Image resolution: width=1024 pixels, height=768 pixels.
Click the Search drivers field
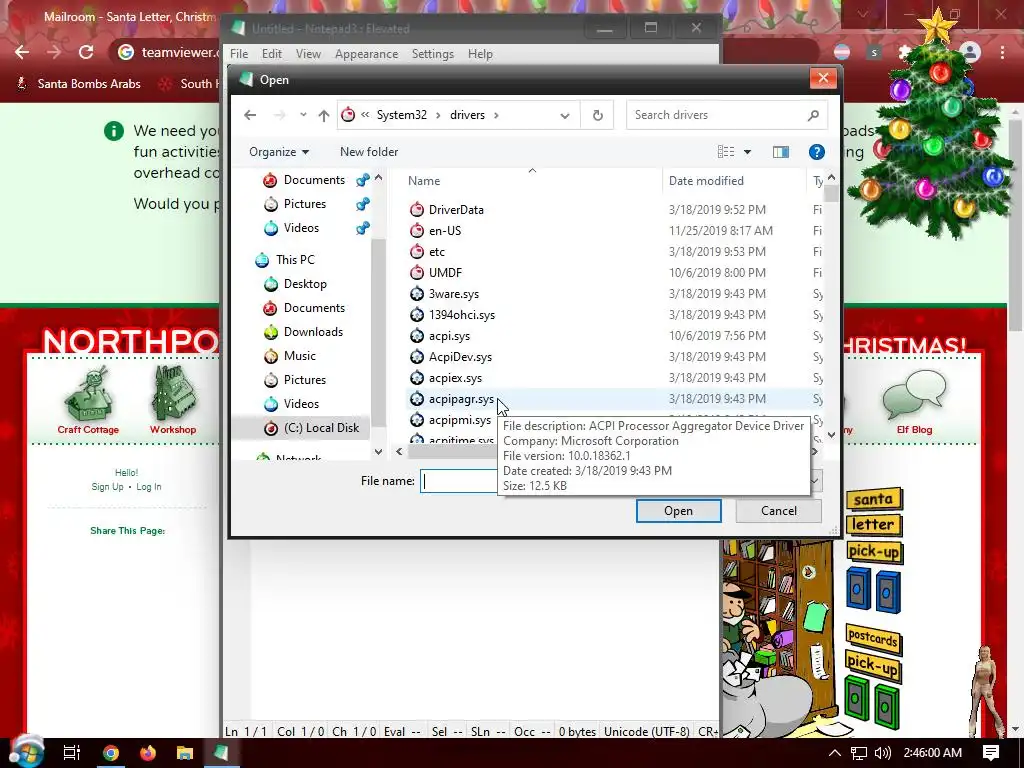click(x=726, y=115)
